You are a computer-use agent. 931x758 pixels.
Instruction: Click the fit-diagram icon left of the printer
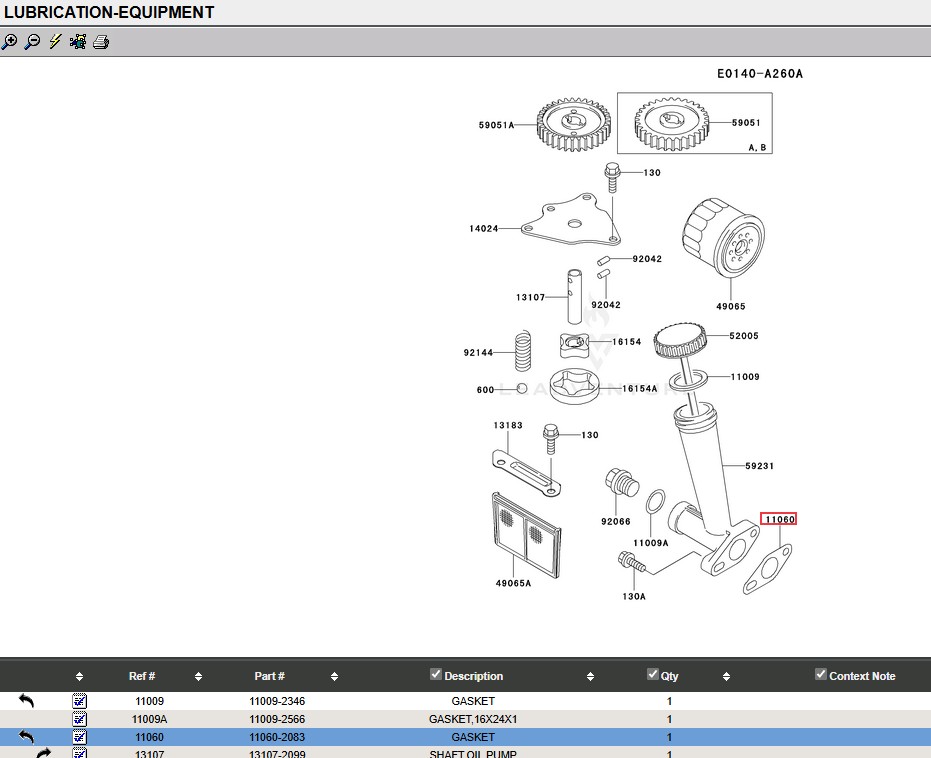coord(78,42)
